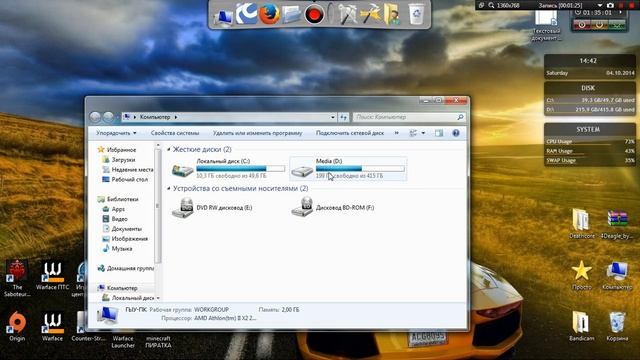Open Explorer help with the question mark icon
Image resolution: width=640 pixels, height=360 pixels.
pyautogui.click(x=456, y=133)
